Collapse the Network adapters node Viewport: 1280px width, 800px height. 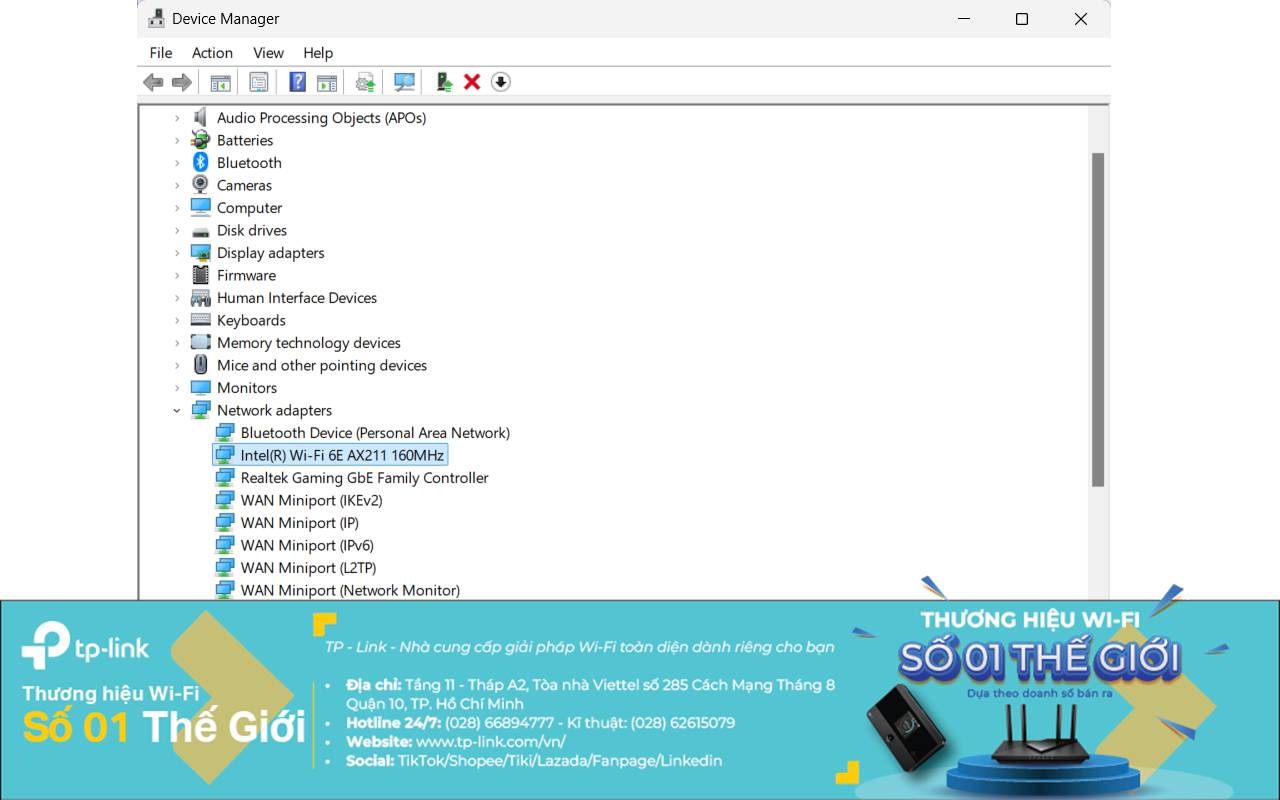click(x=177, y=410)
